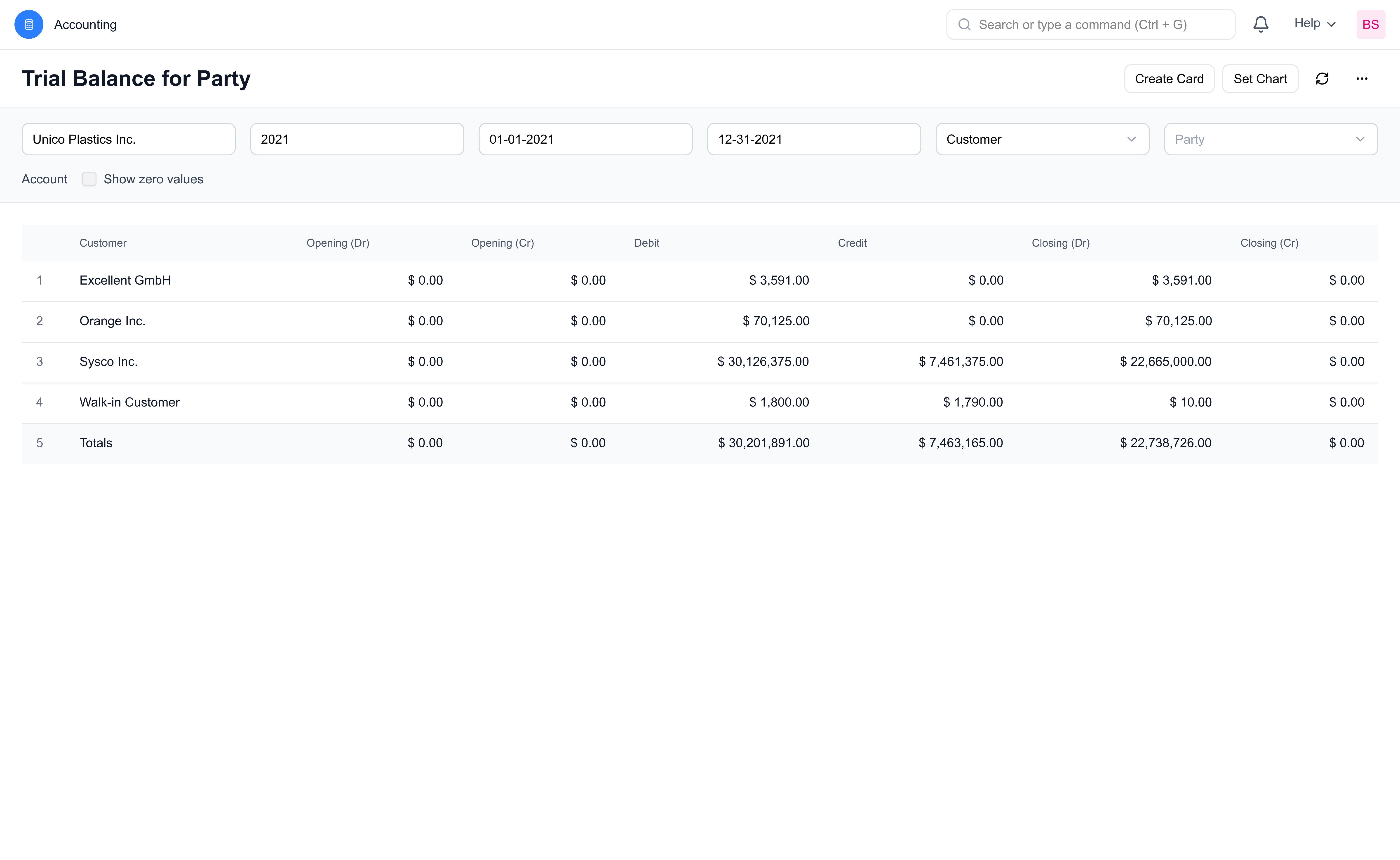
Task: Click the Show zero values label
Action: click(153, 179)
